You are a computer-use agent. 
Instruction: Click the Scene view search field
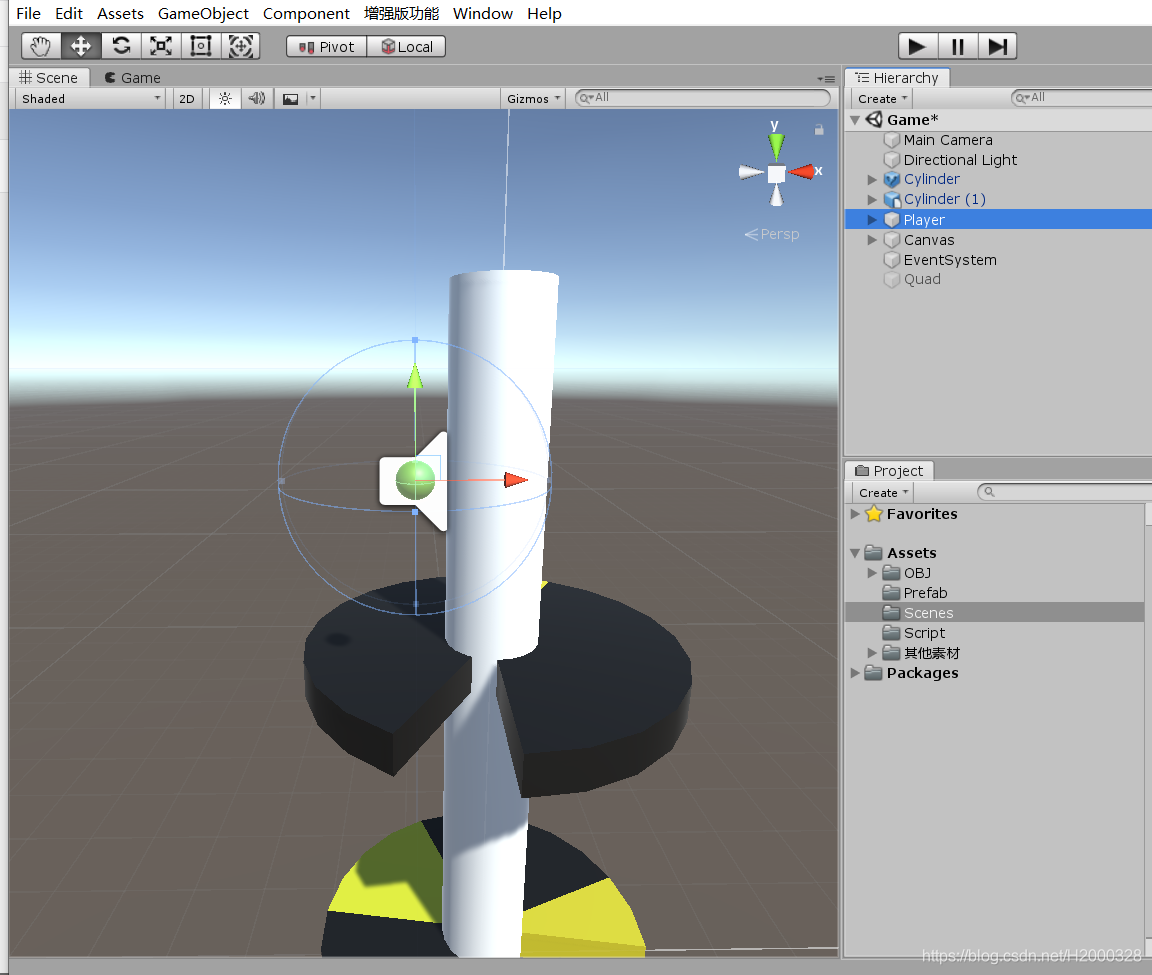(x=702, y=98)
